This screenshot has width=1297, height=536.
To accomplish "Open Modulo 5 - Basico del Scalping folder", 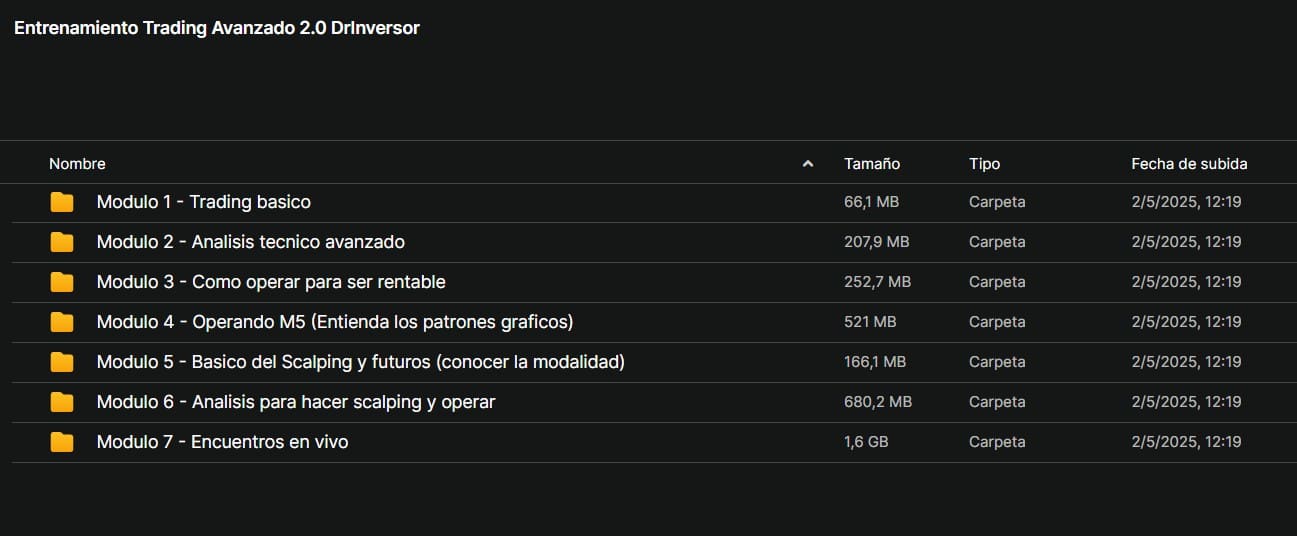I will click(361, 362).
